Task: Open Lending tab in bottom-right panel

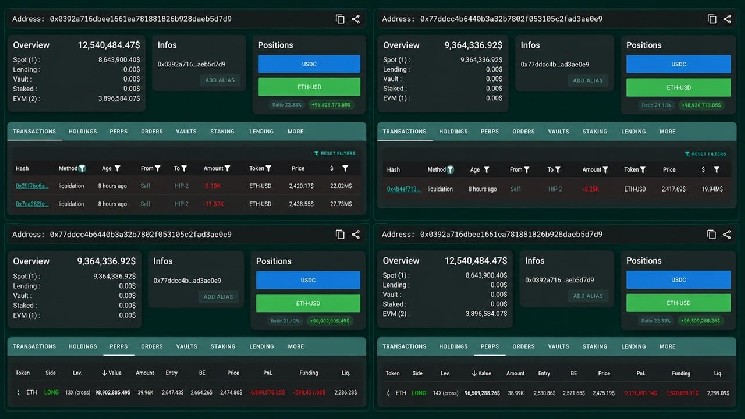Action: [634, 346]
